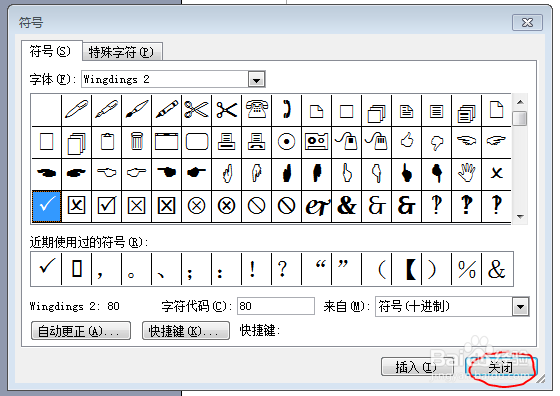Select the window with title bar symbol

point(166,142)
